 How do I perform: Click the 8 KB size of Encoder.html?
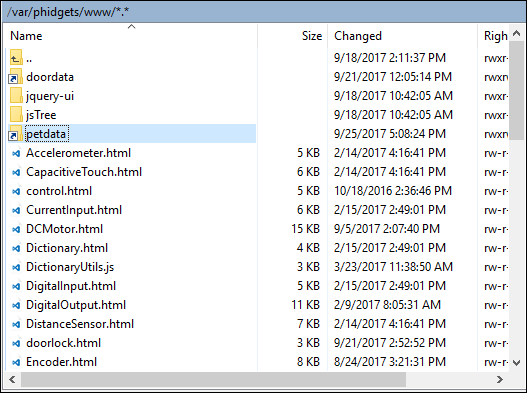coord(308,362)
